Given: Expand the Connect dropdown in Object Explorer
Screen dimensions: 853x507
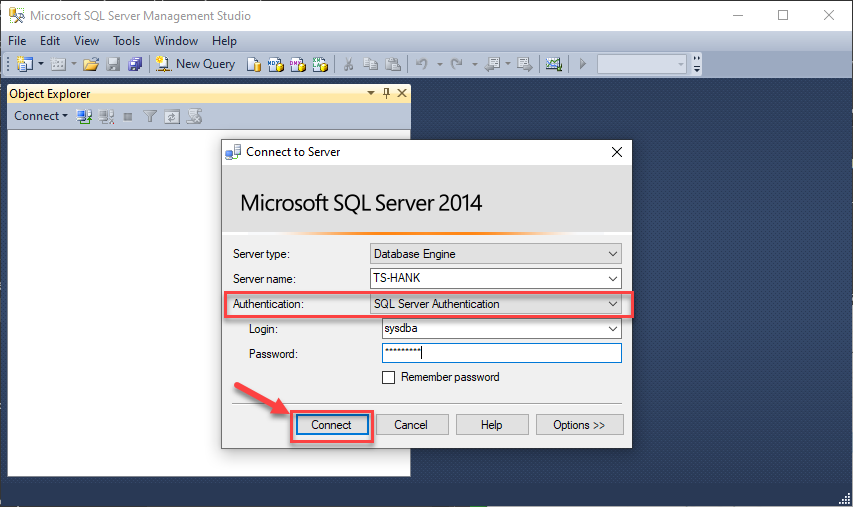Looking at the screenshot, I should click(x=41, y=116).
